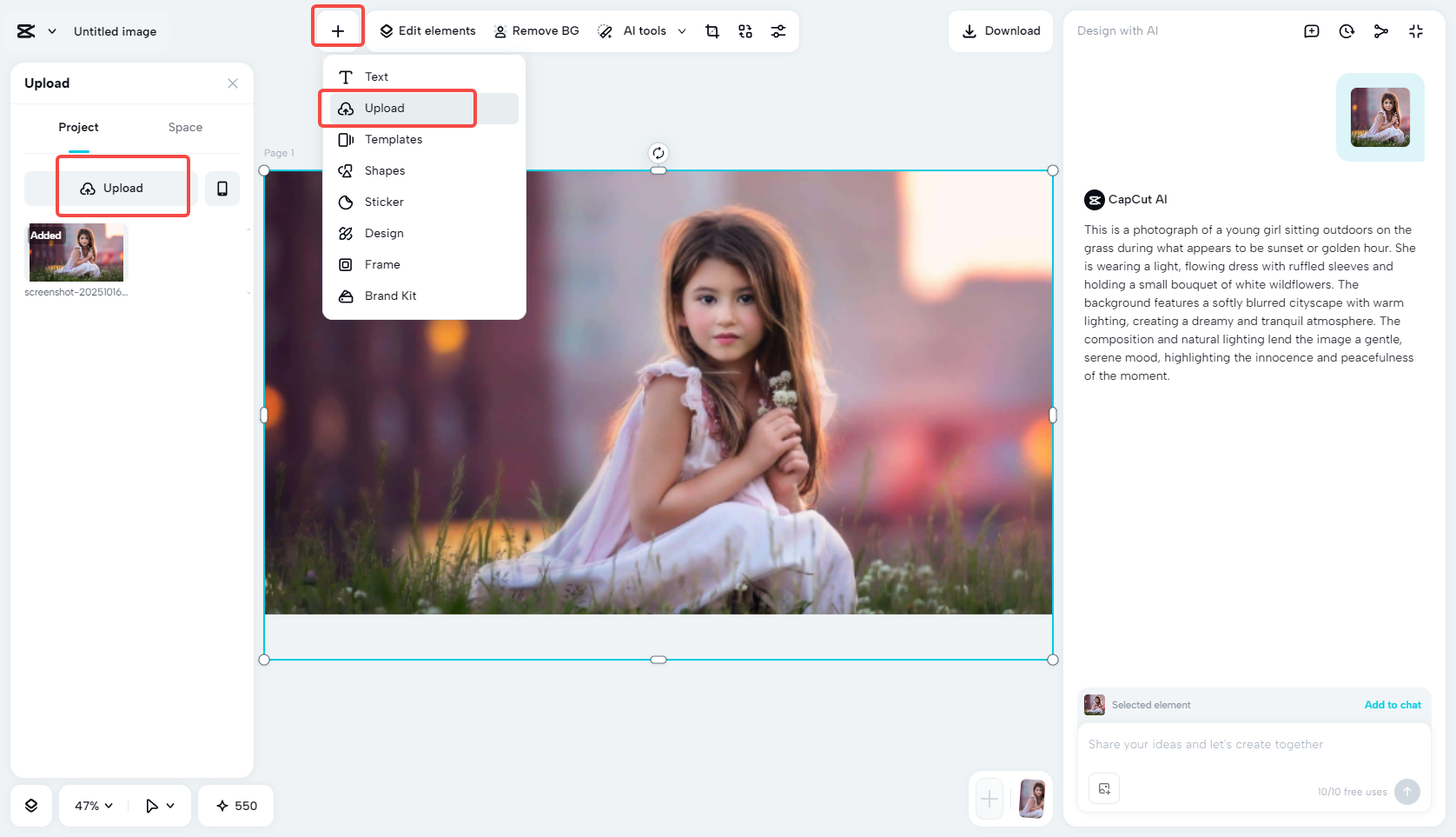The image size is (1456, 837).
Task: Expand the AI tools dropdown
Action: [683, 30]
